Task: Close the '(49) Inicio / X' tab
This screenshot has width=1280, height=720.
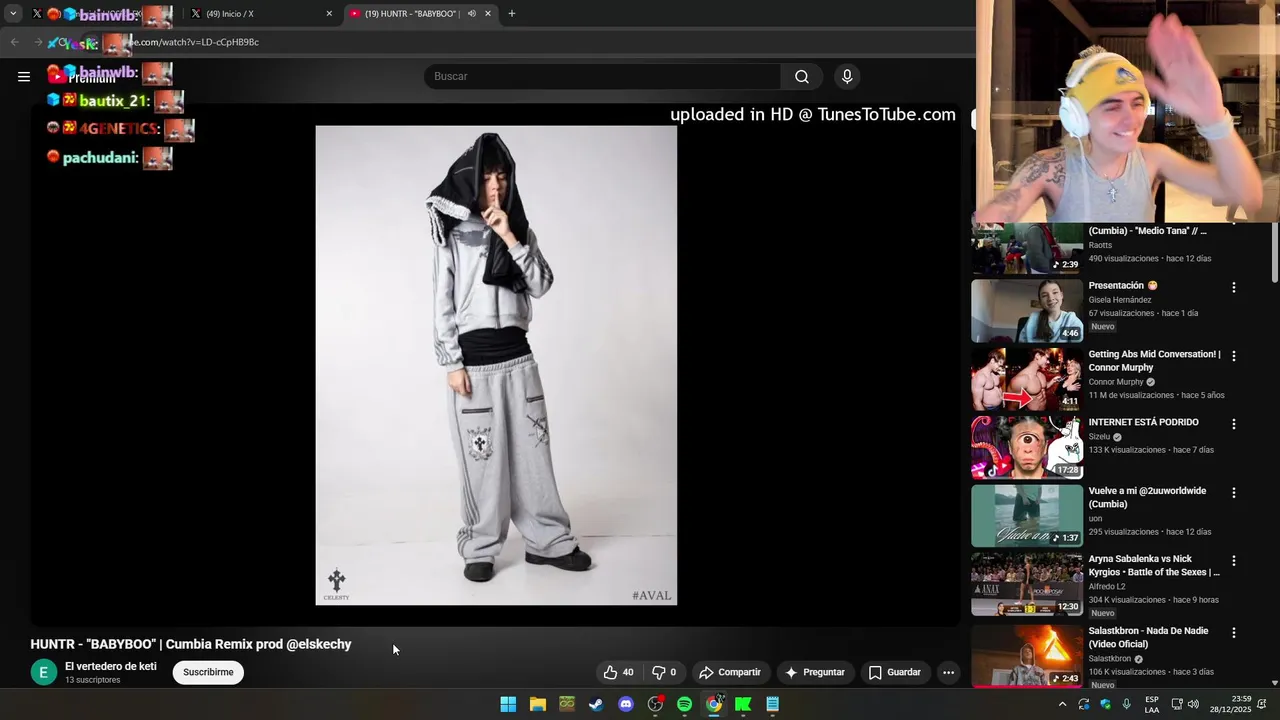Action: [329, 14]
